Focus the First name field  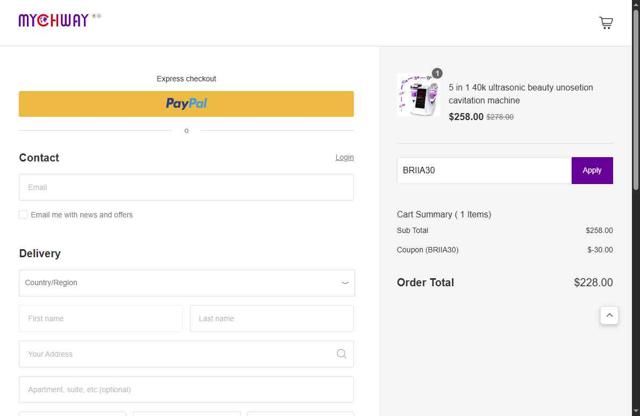101,318
